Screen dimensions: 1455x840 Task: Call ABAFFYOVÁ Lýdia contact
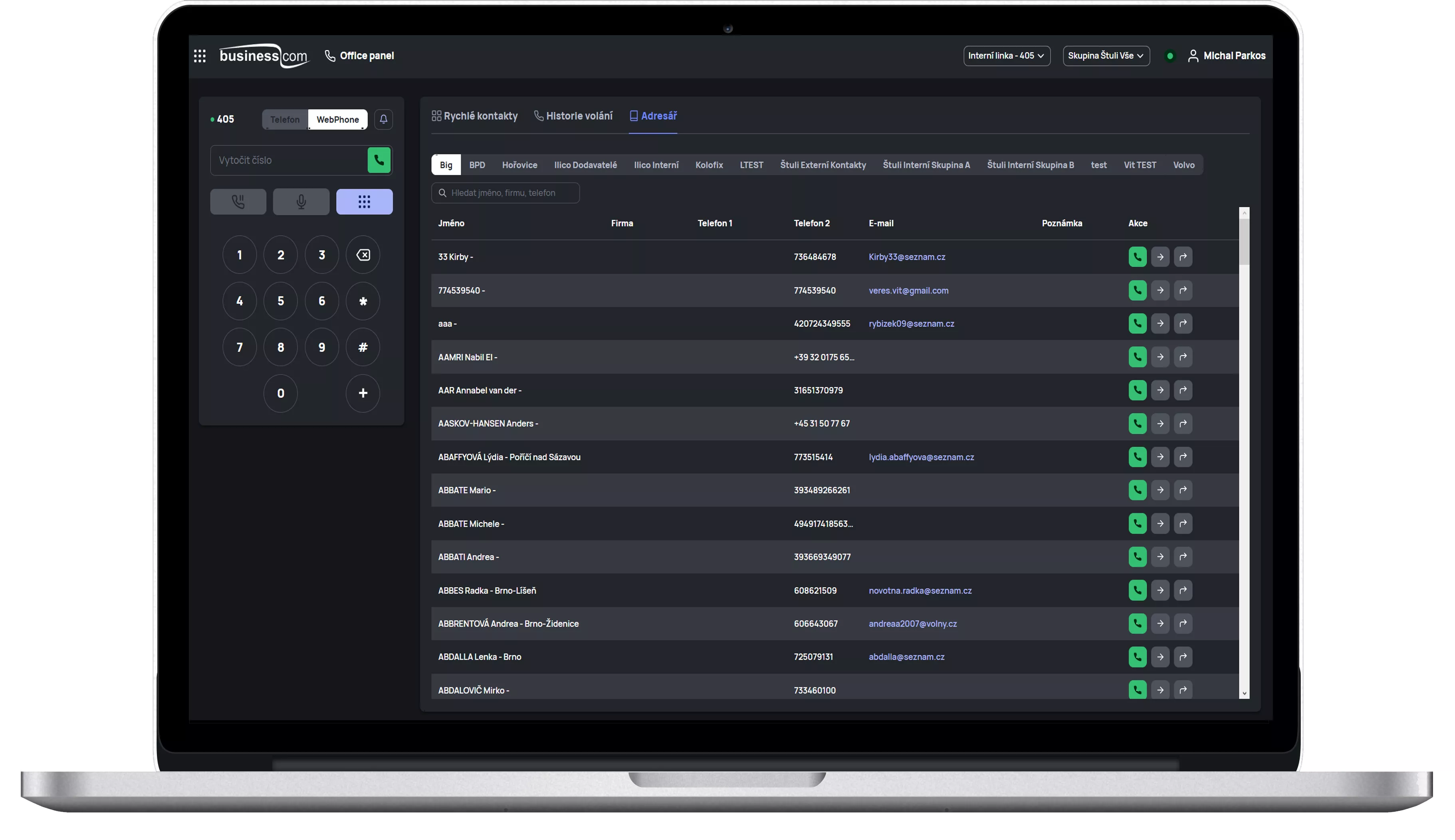(1137, 457)
